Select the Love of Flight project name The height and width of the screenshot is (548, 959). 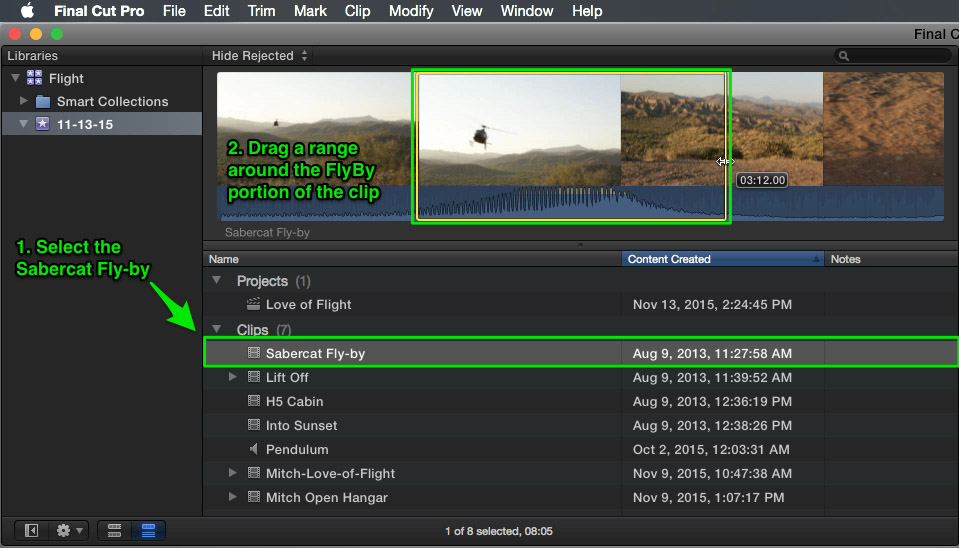308,305
